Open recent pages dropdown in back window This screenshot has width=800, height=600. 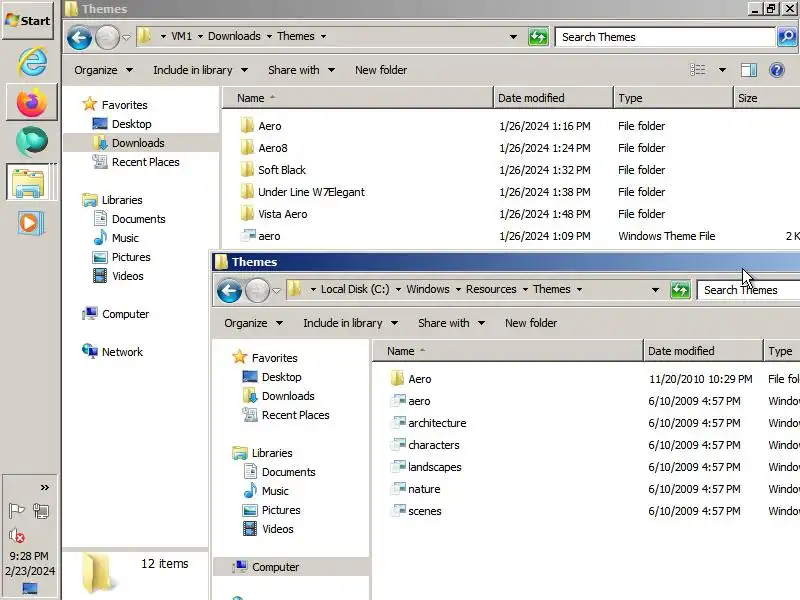click(x=126, y=37)
